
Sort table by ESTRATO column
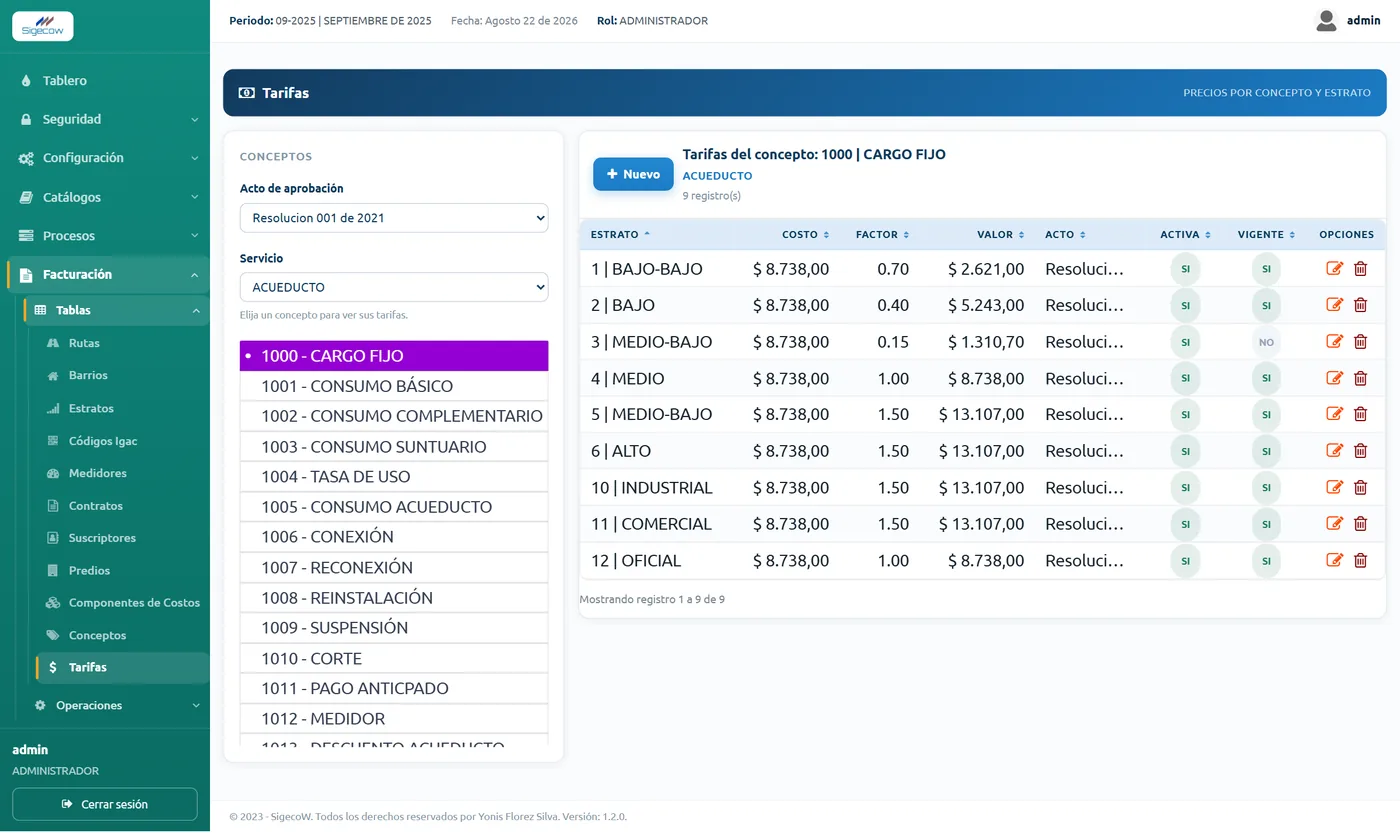click(x=620, y=234)
